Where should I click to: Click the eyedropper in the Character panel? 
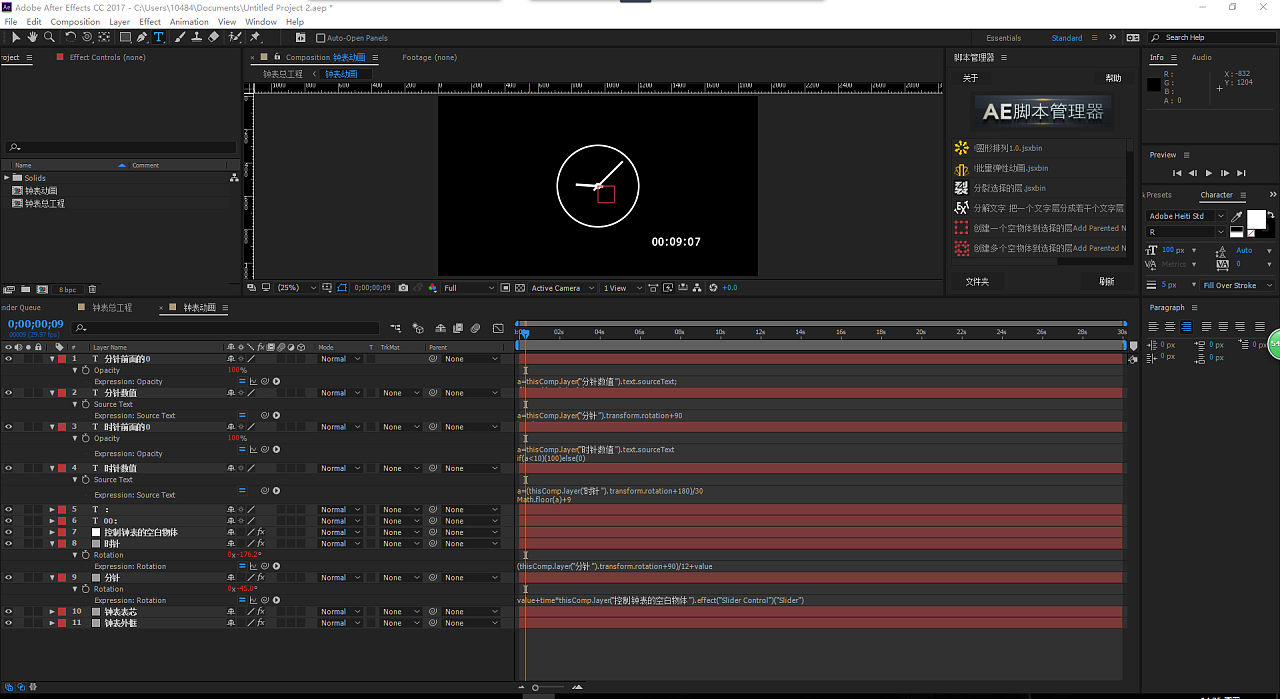pos(1237,216)
